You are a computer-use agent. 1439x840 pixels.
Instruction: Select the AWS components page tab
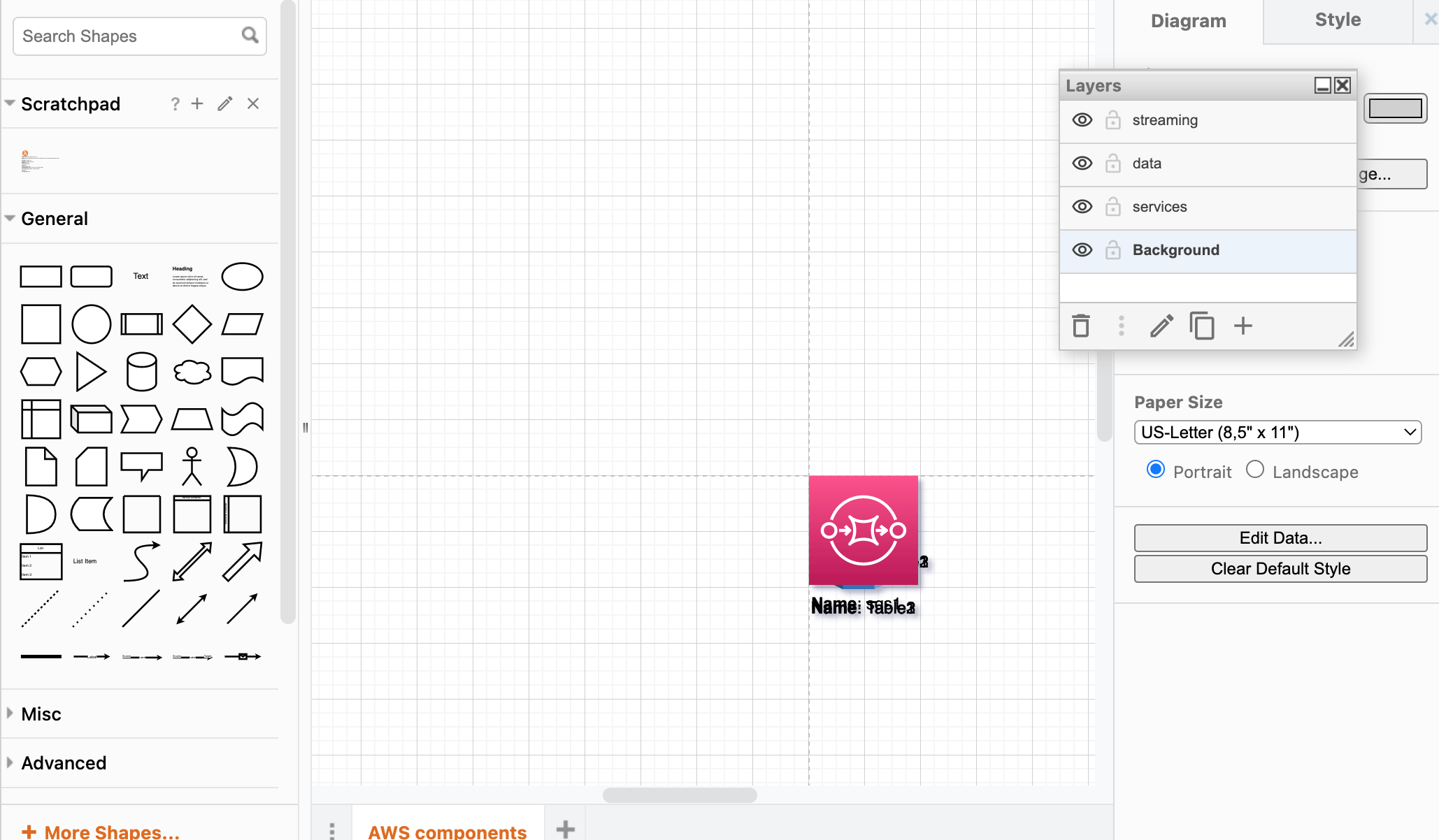point(447,831)
